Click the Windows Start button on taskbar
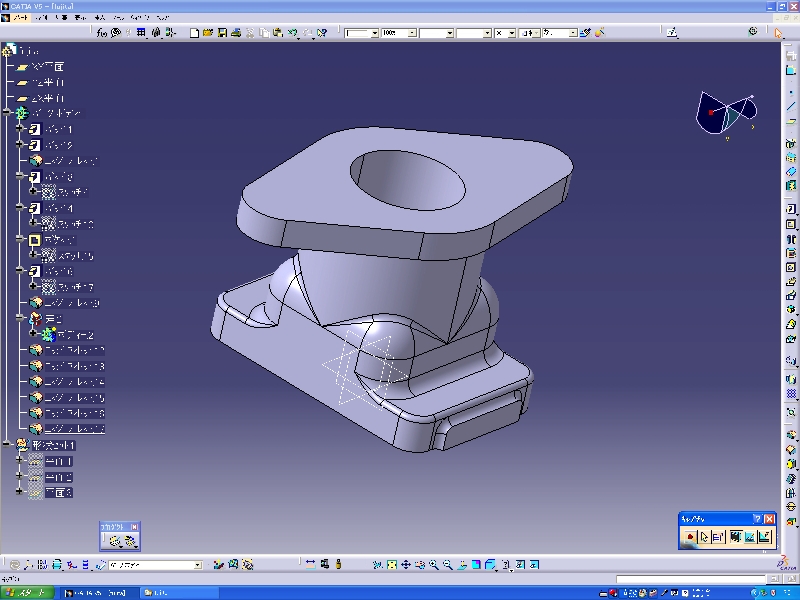Image resolution: width=800 pixels, height=600 pixels. [x=27, y=592]
